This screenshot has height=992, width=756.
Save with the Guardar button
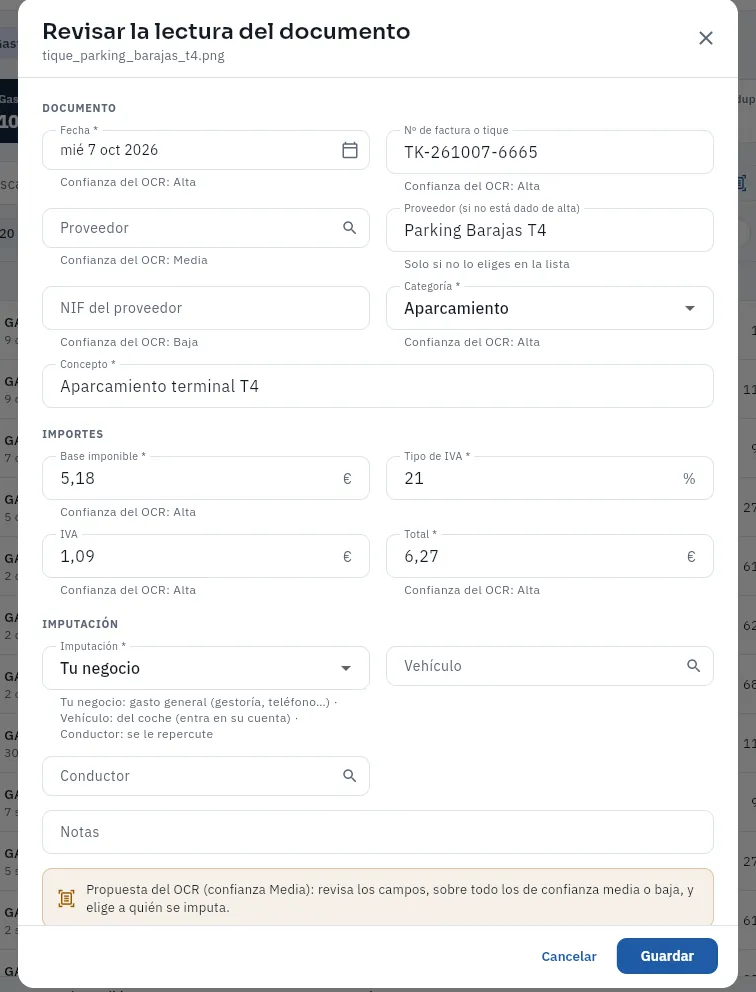(667, 956)
